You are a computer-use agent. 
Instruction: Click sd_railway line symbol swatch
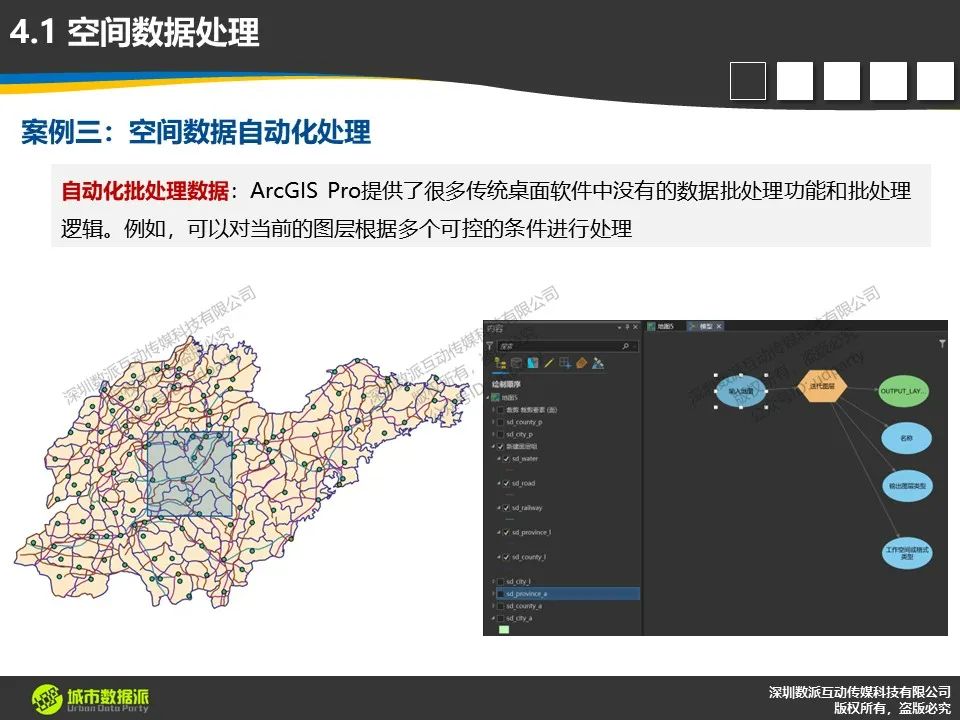(x=510, y=519)
